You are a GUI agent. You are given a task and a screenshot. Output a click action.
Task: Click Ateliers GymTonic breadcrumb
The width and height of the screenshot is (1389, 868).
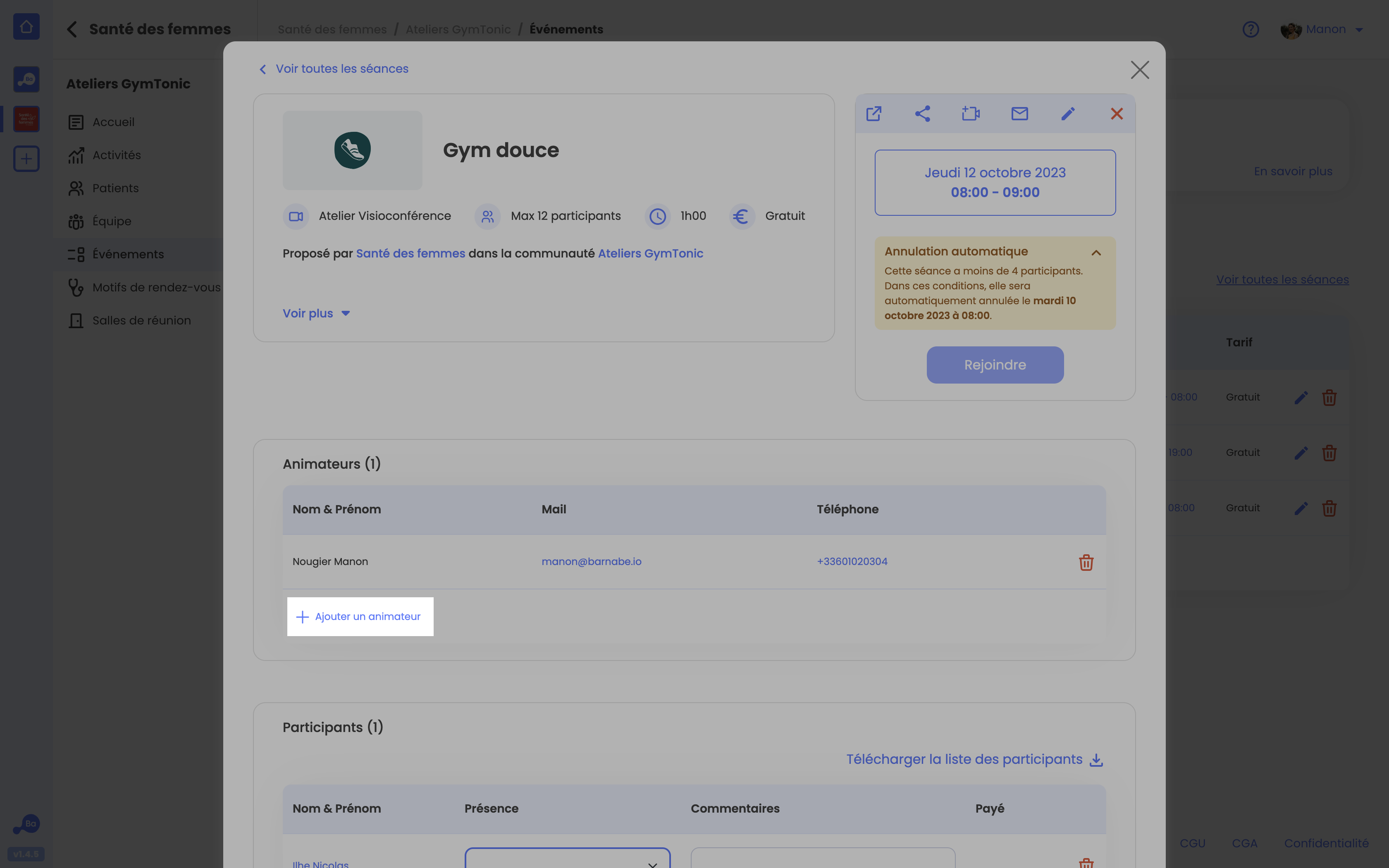[458, 29]
